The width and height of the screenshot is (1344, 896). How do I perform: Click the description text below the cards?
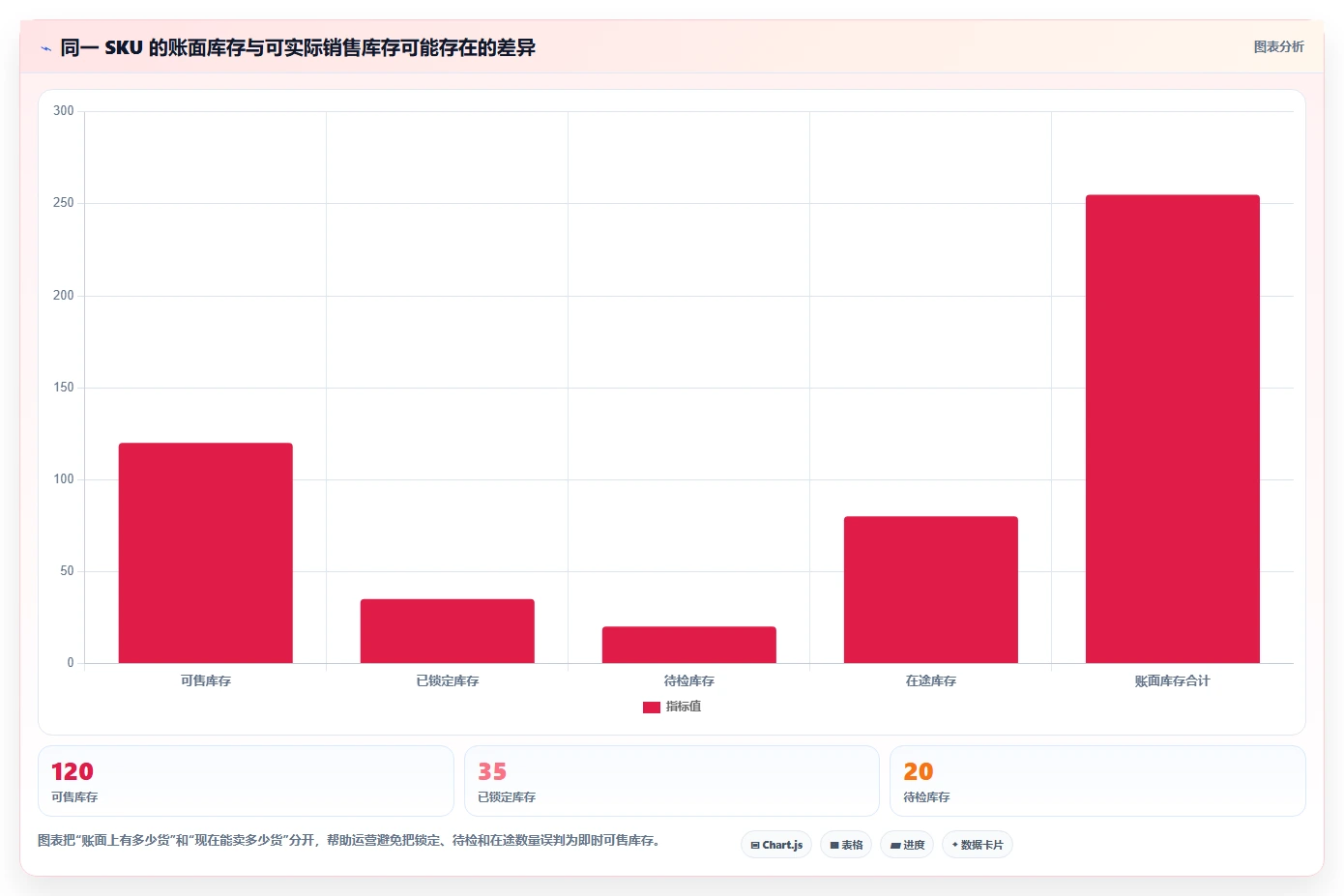click(351, 841)
